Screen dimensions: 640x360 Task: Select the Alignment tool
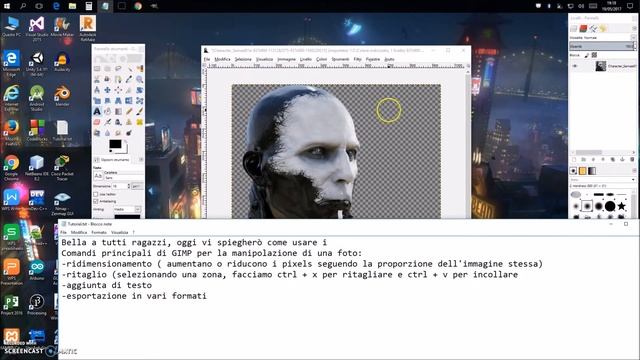tap(118, 90)
